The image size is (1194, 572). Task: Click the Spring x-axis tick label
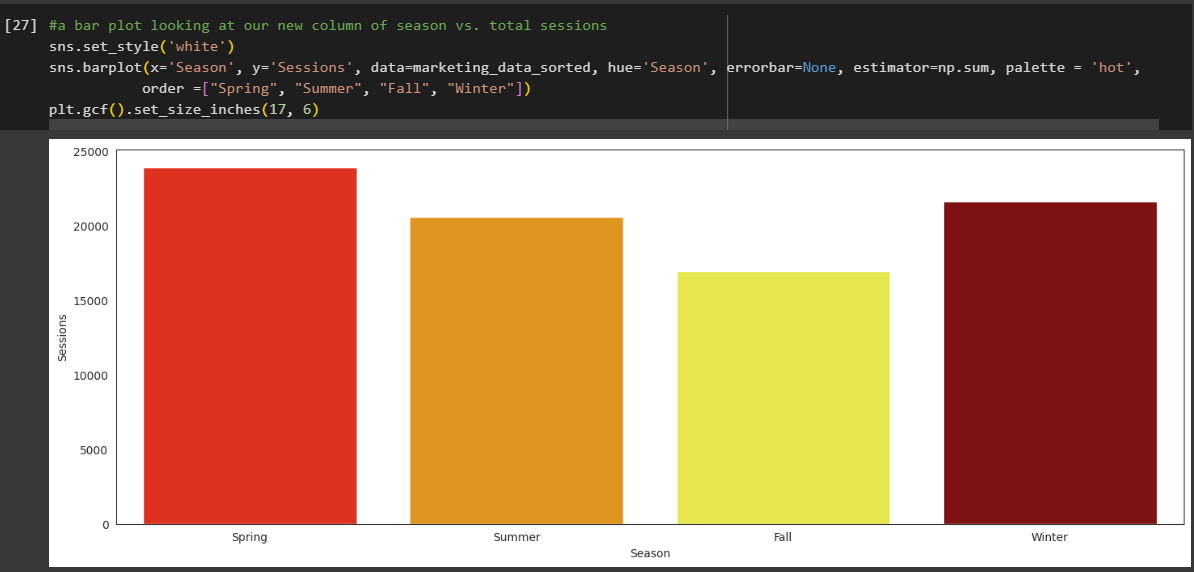[250, 537]
